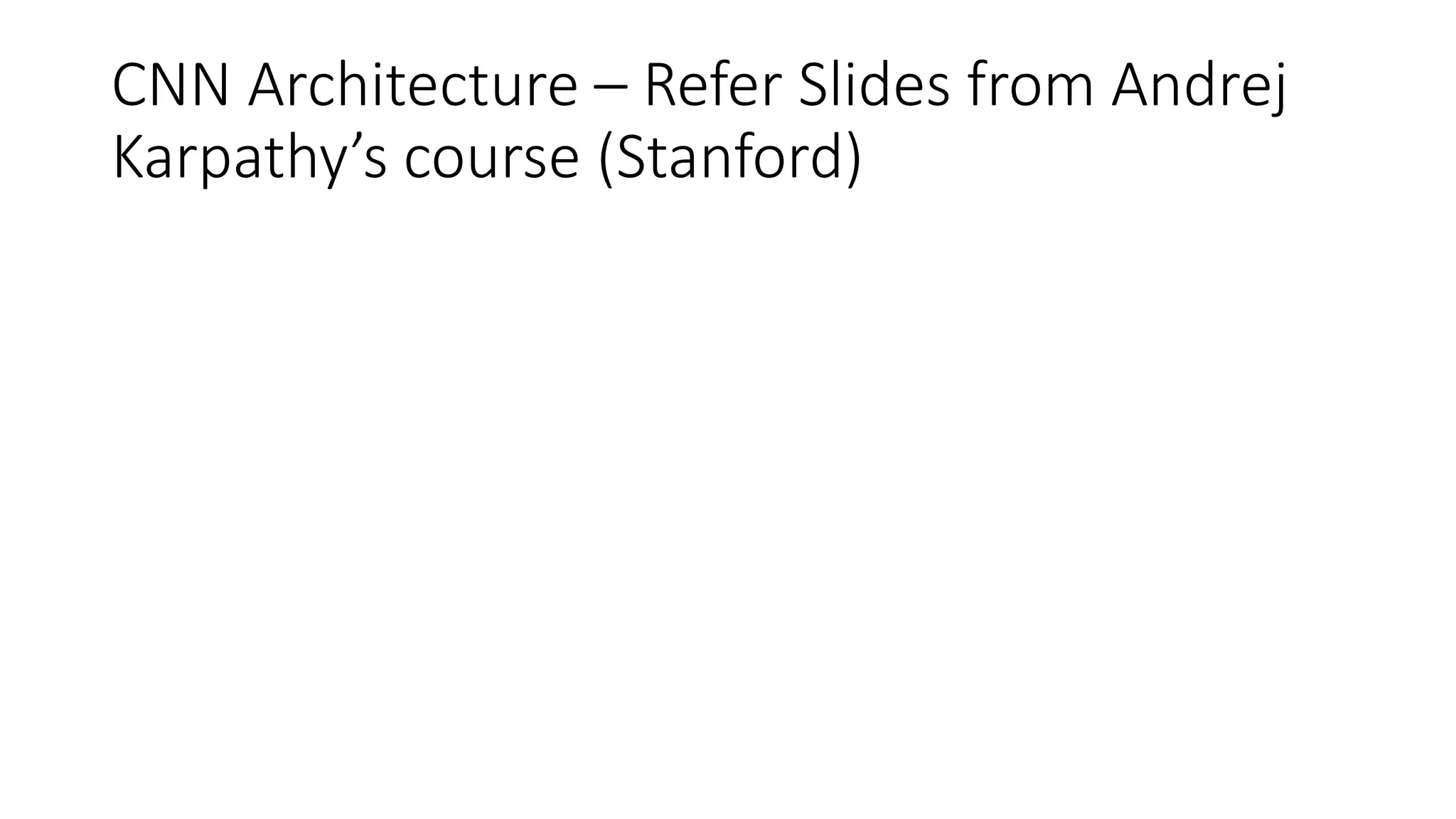Click the capital "S" of "Slides"
Viewport: 1456px width, 819px height.
pos(813,86)
